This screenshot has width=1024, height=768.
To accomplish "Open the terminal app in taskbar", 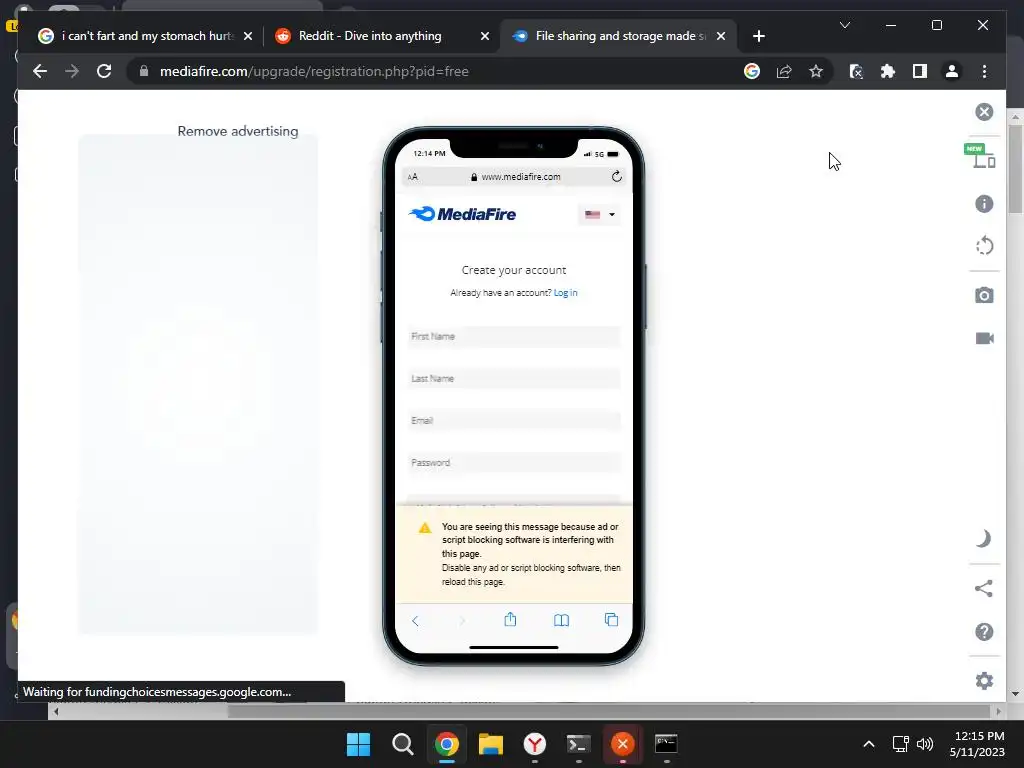I will [x=579, y=744].
